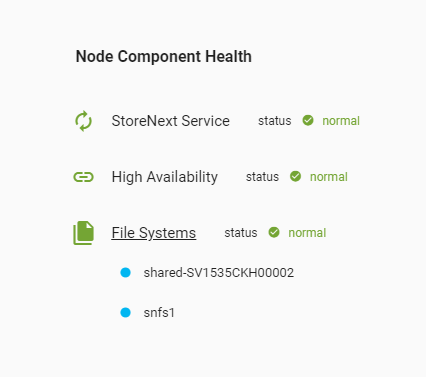Select the shared-SV1535CKH00002 file system
The height and width of the screenshot is (377, 426).
(219, 273)
